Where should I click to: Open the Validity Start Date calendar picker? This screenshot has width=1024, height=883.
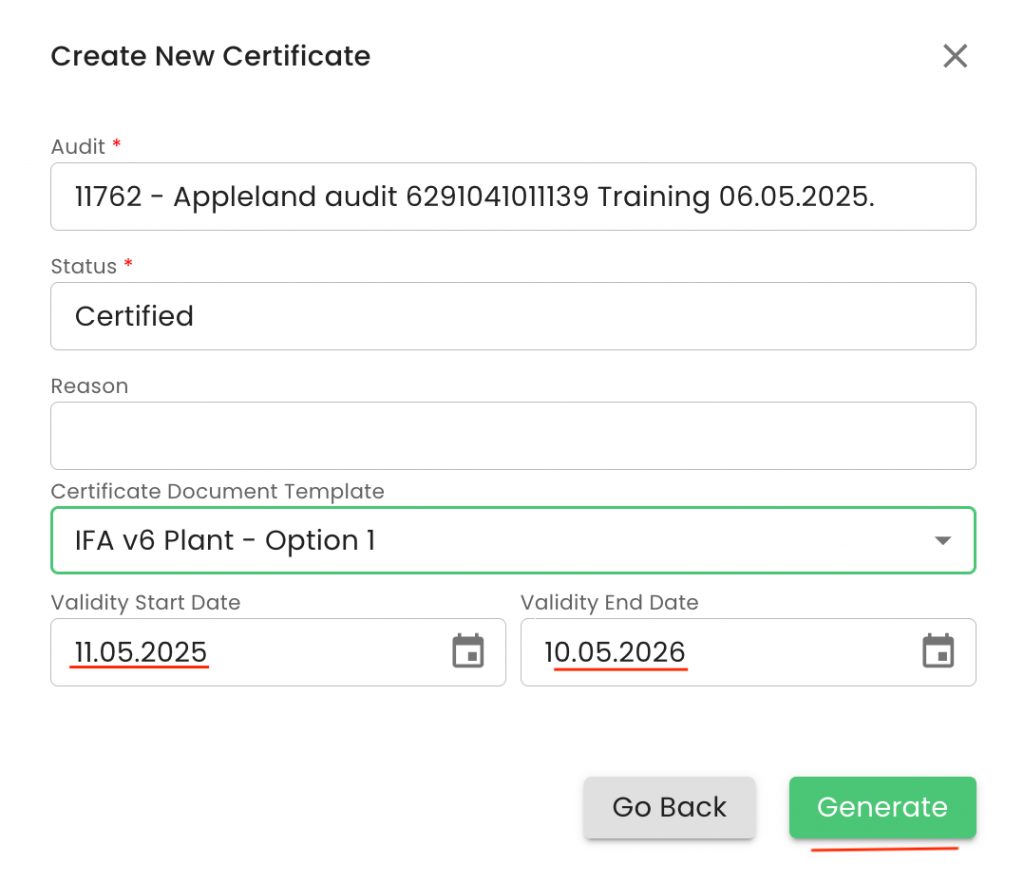(468, 651)
